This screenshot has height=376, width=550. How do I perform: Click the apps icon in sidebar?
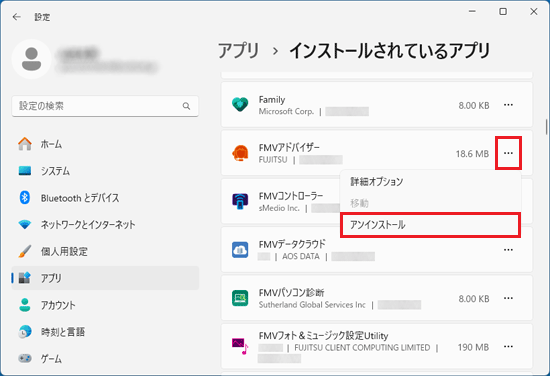[x=25, y=278]
